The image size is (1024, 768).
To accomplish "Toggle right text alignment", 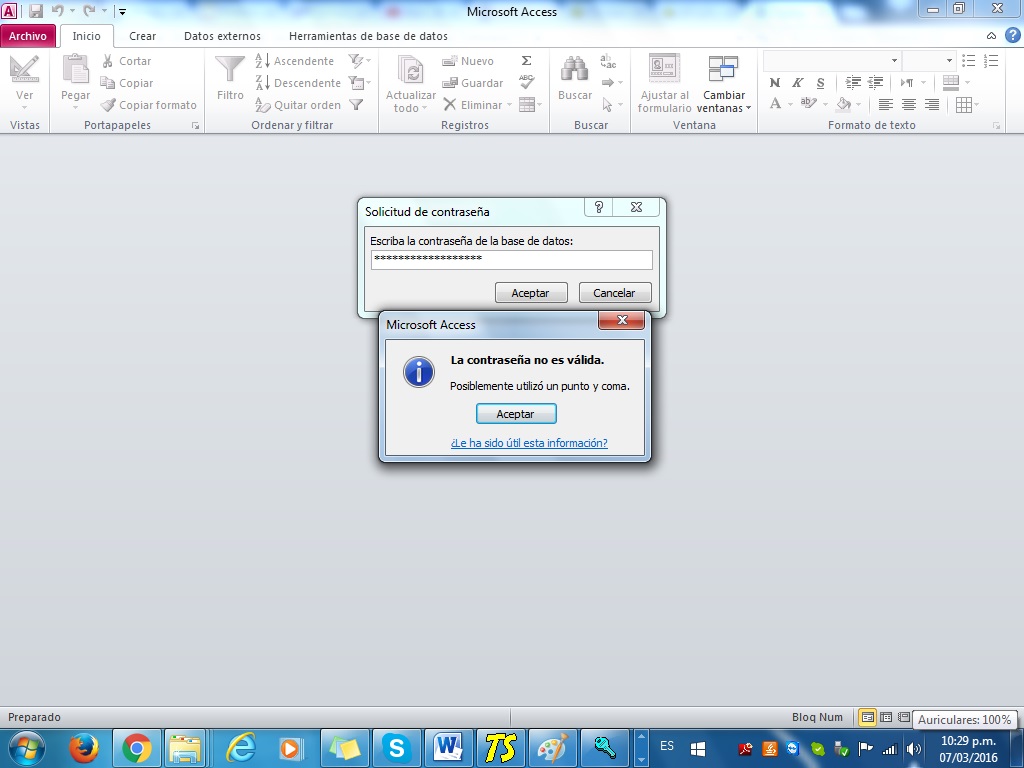I will pos(932,104).
